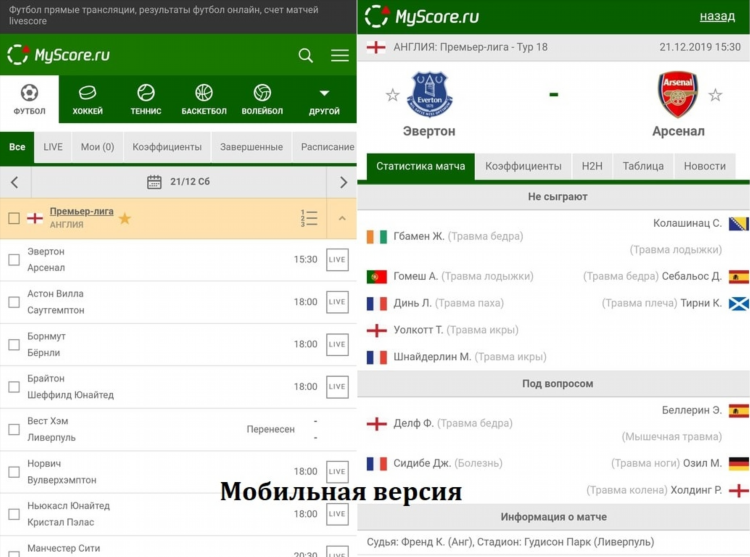
Task: Open the Вест Хэм Ливерпуль postponed match row
Action: (x=178, y=429)
